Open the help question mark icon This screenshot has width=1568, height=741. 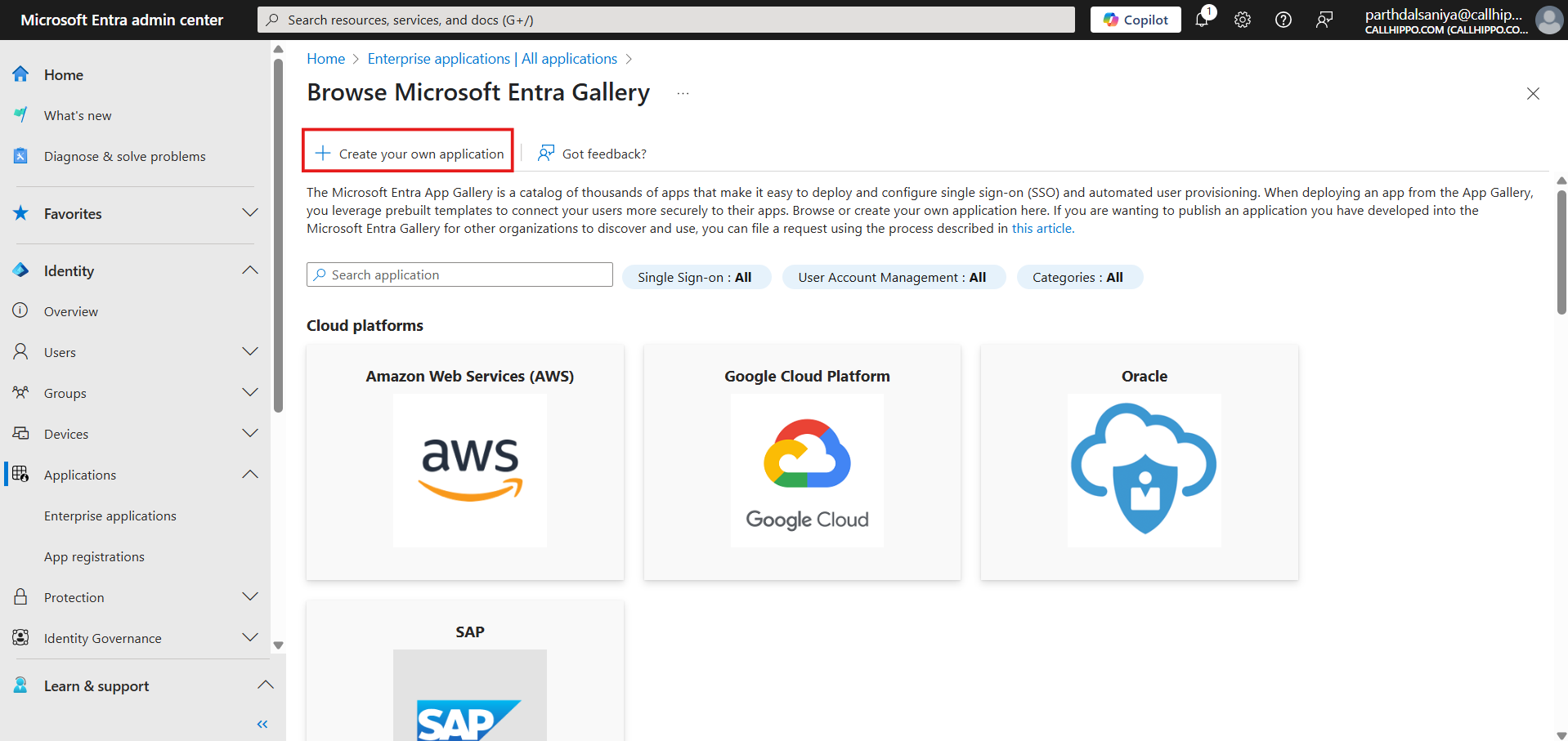pos(1284,20)
